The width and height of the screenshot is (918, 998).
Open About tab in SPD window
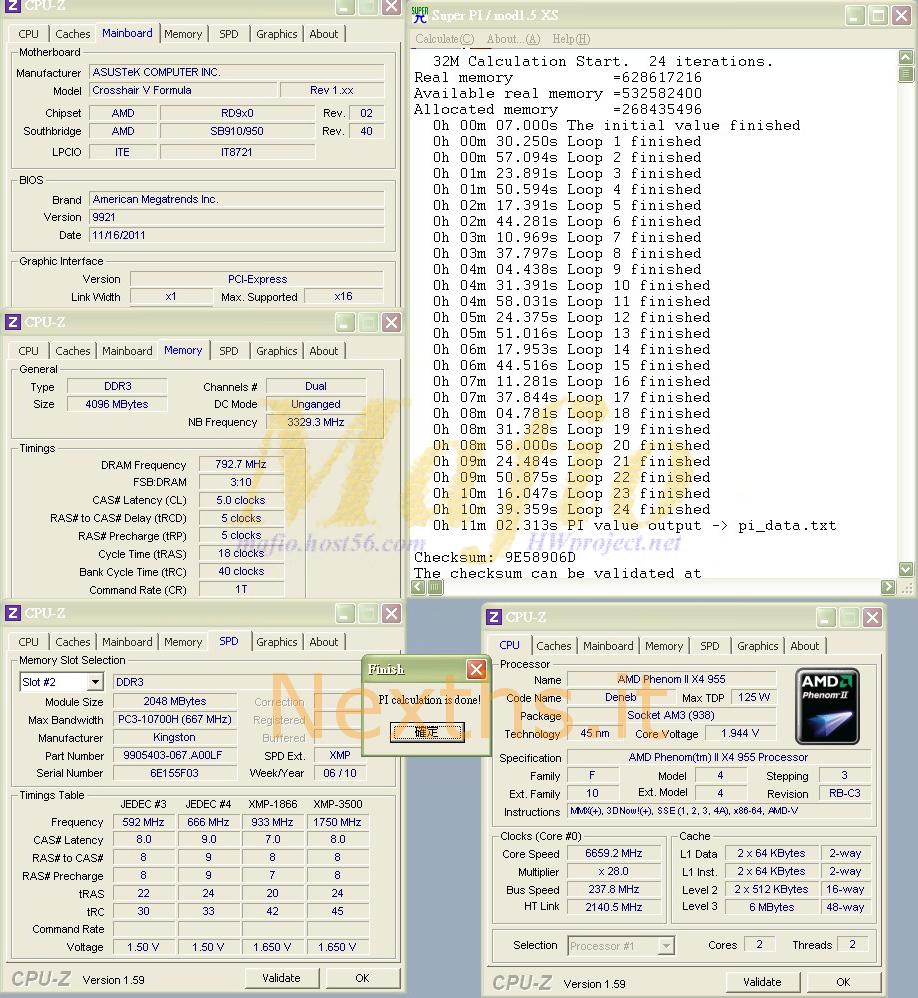pos(323,642)
